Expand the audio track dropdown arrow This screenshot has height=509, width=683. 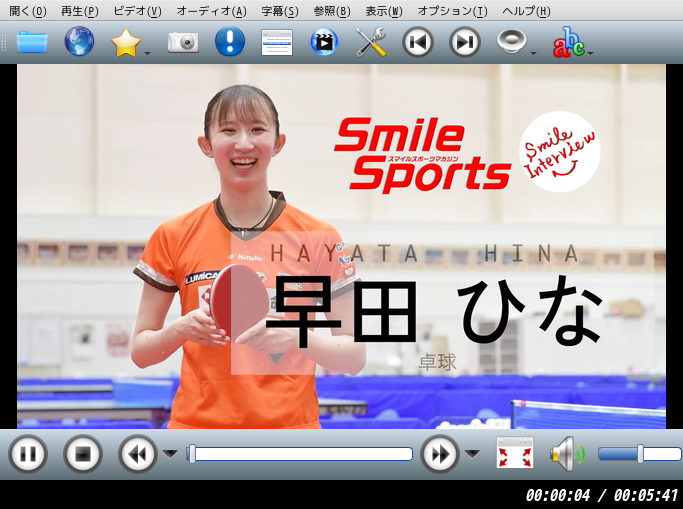(533, 53)
